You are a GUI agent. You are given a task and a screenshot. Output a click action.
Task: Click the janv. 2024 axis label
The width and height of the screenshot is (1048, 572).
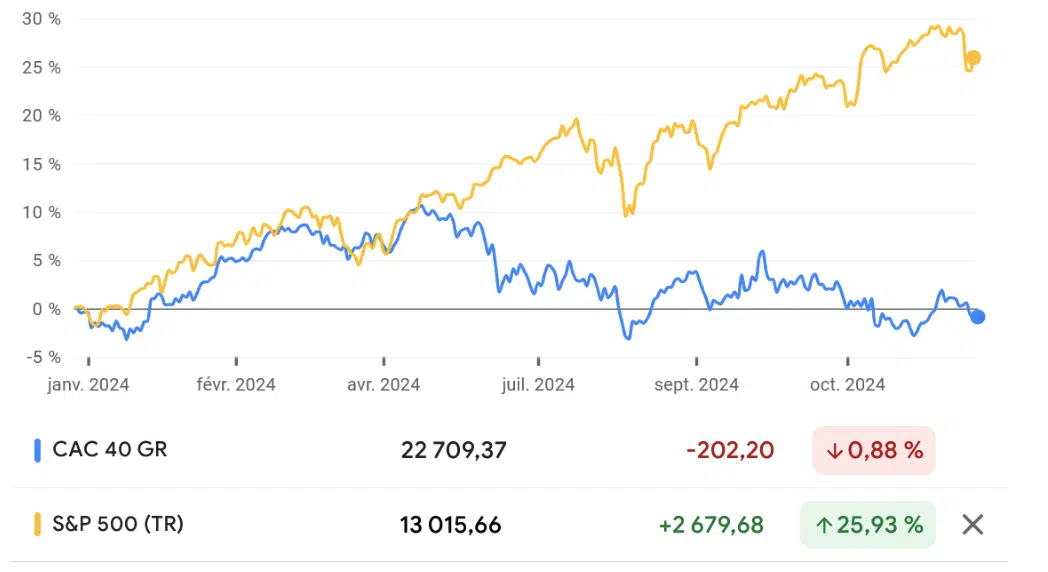tap(89, 385)
